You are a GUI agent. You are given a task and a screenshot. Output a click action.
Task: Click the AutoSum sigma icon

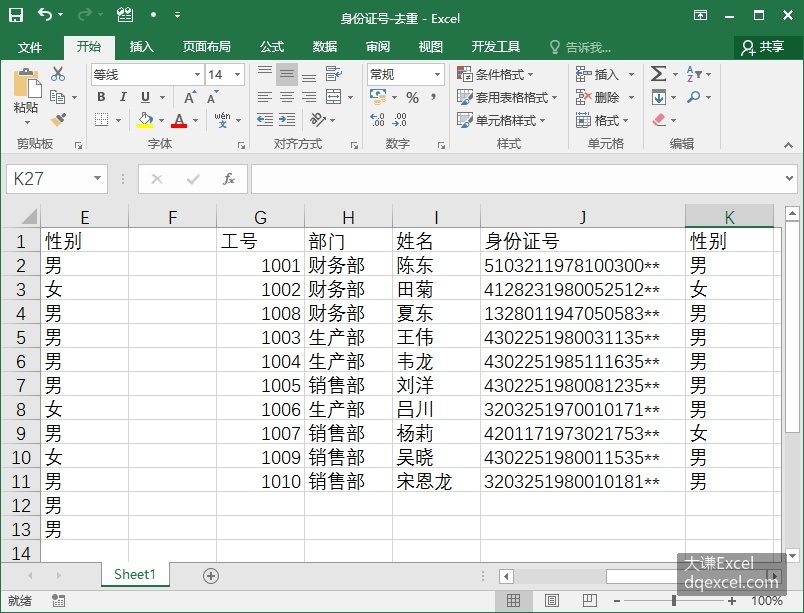point(658,74)
